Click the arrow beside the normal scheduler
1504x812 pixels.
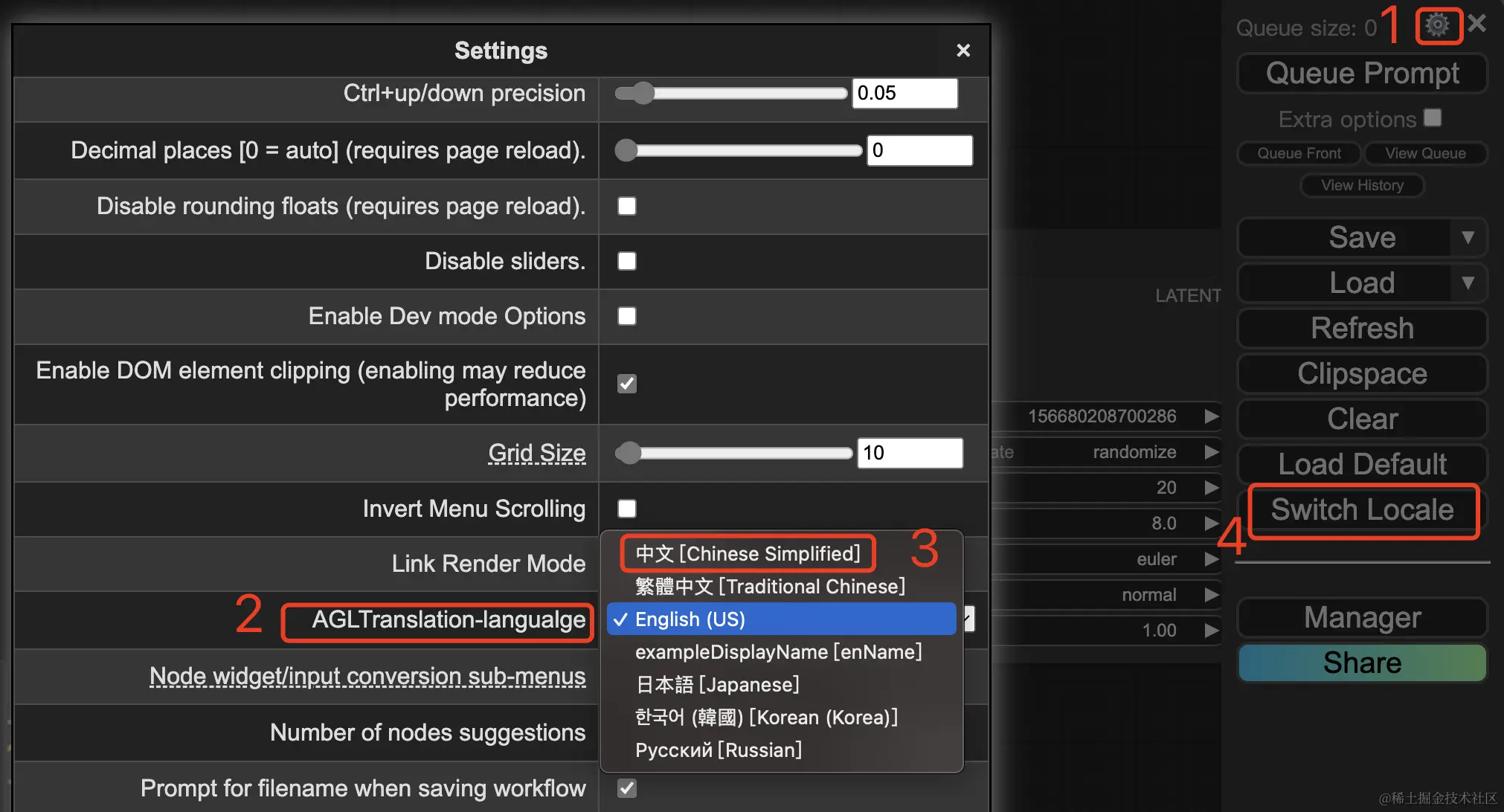coord(1212,595)
